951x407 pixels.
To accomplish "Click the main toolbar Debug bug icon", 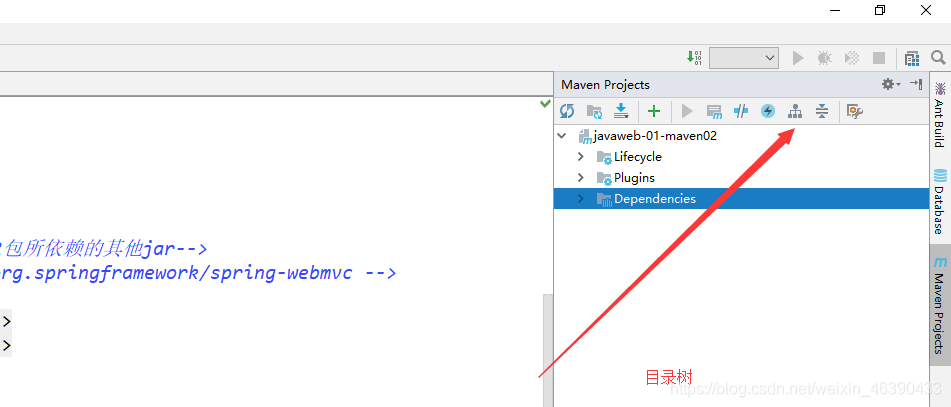I will tap(824, 58).
